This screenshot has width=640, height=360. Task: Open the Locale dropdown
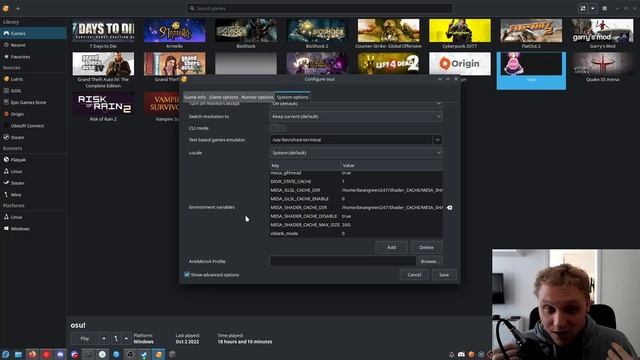click(356, 153)
